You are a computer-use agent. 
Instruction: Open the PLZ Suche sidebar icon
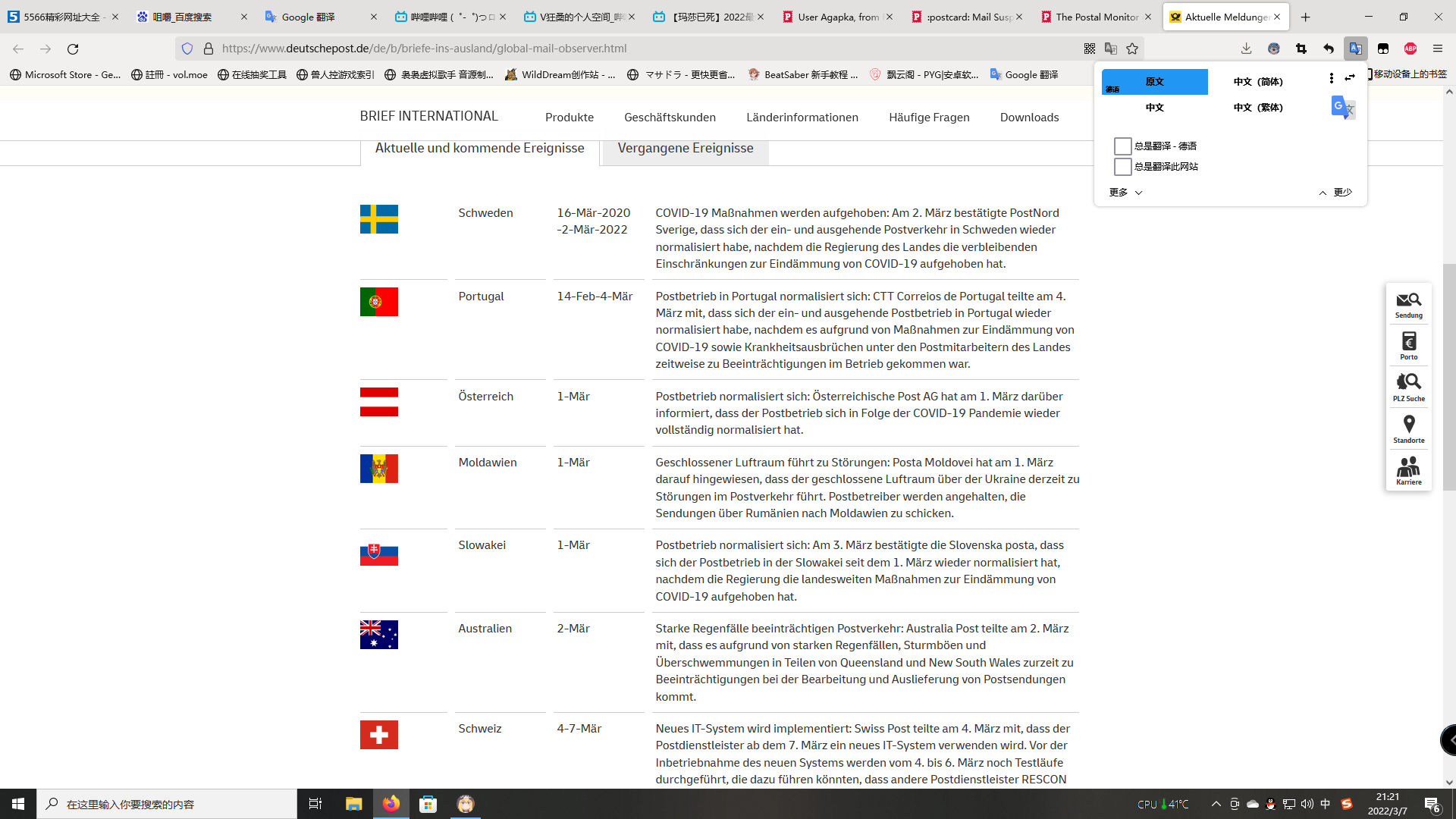pyautogui.click(x=1409, y=388)
